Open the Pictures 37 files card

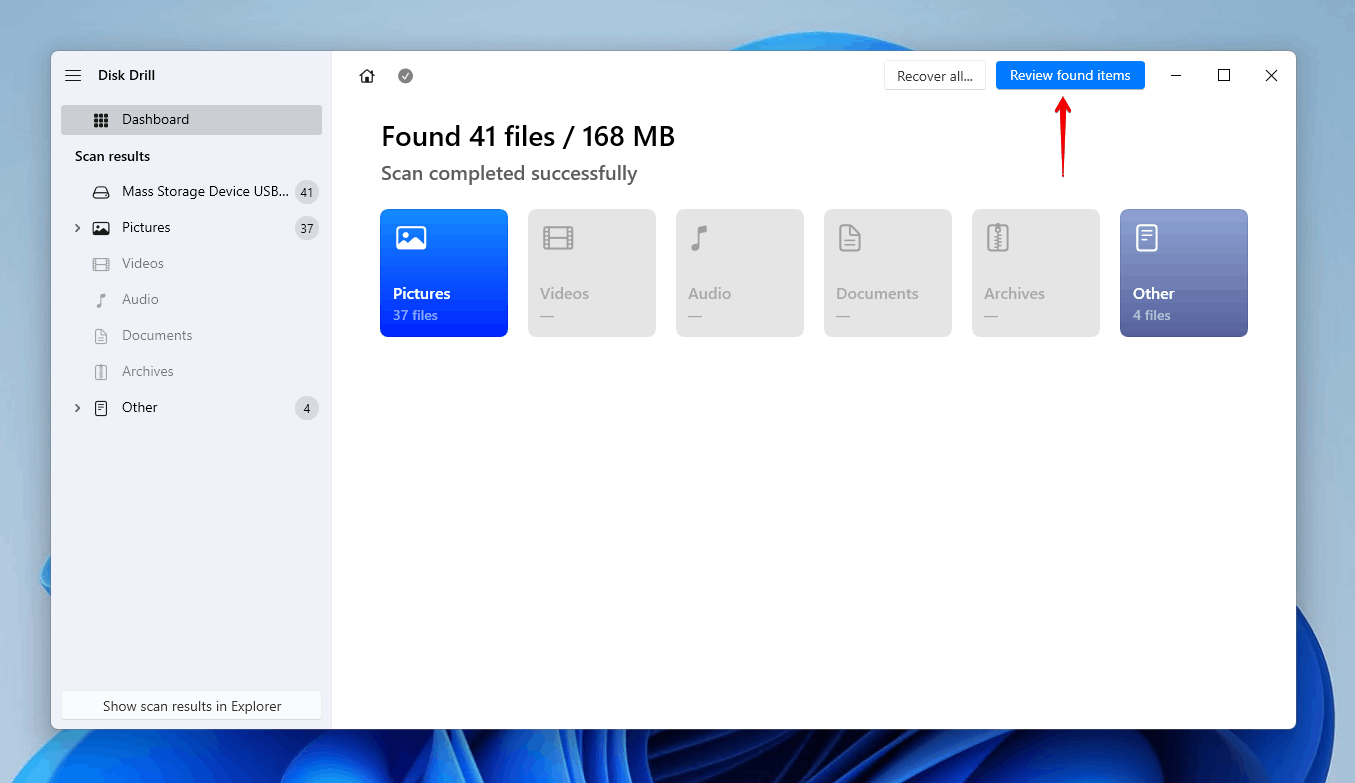444,273
